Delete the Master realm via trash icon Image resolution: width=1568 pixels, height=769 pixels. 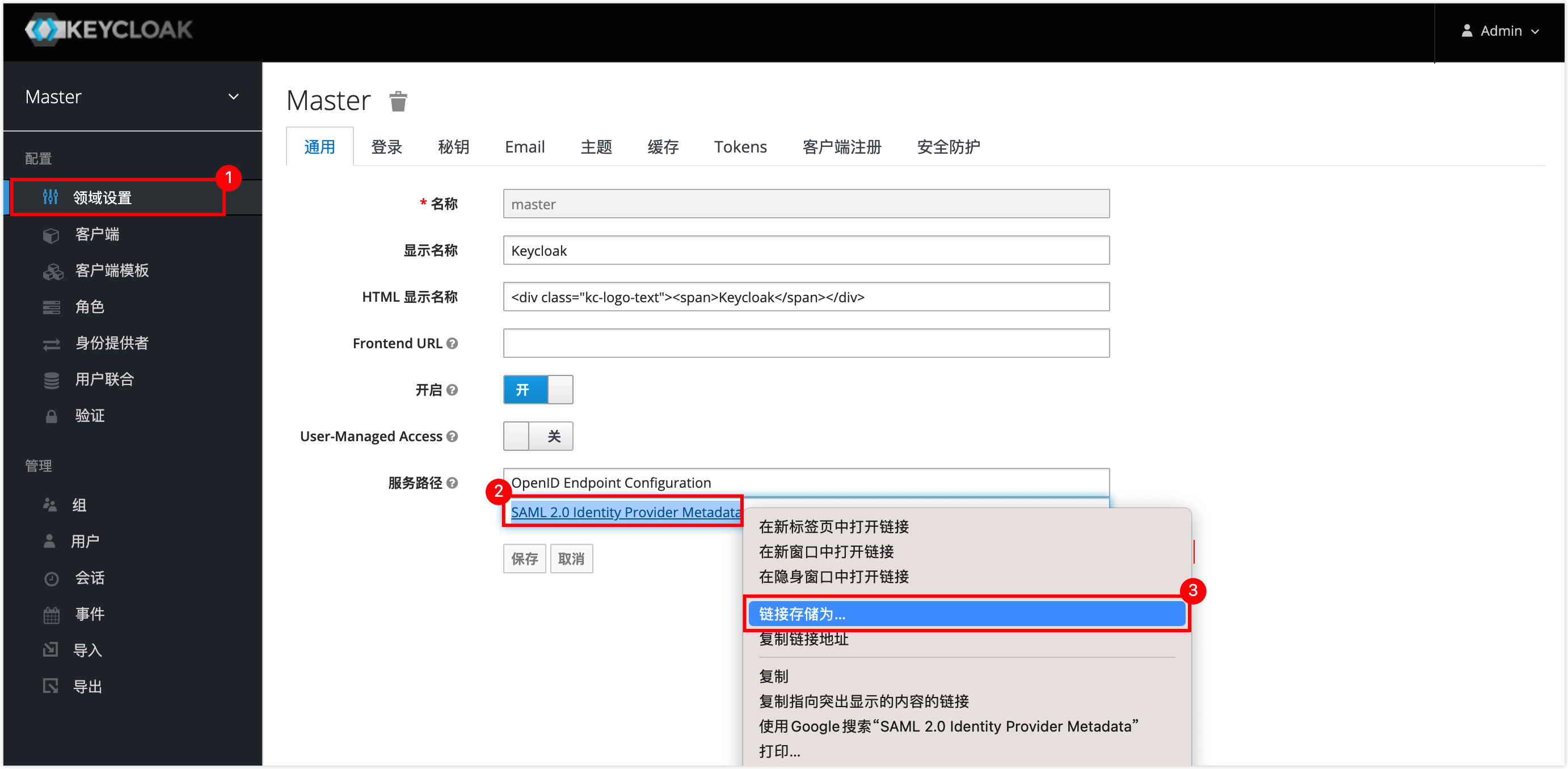point(398,101)
